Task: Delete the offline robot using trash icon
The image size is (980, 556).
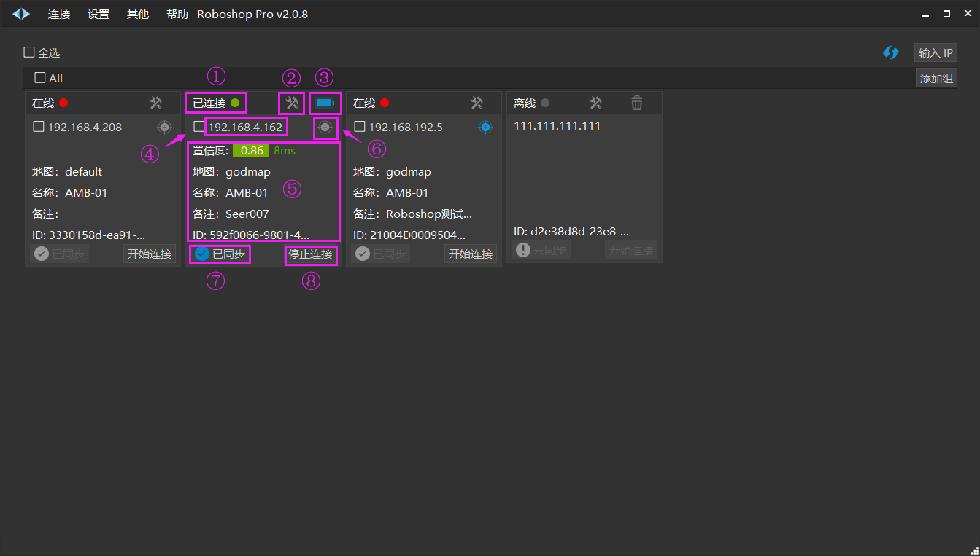Action: click(637, 103)
